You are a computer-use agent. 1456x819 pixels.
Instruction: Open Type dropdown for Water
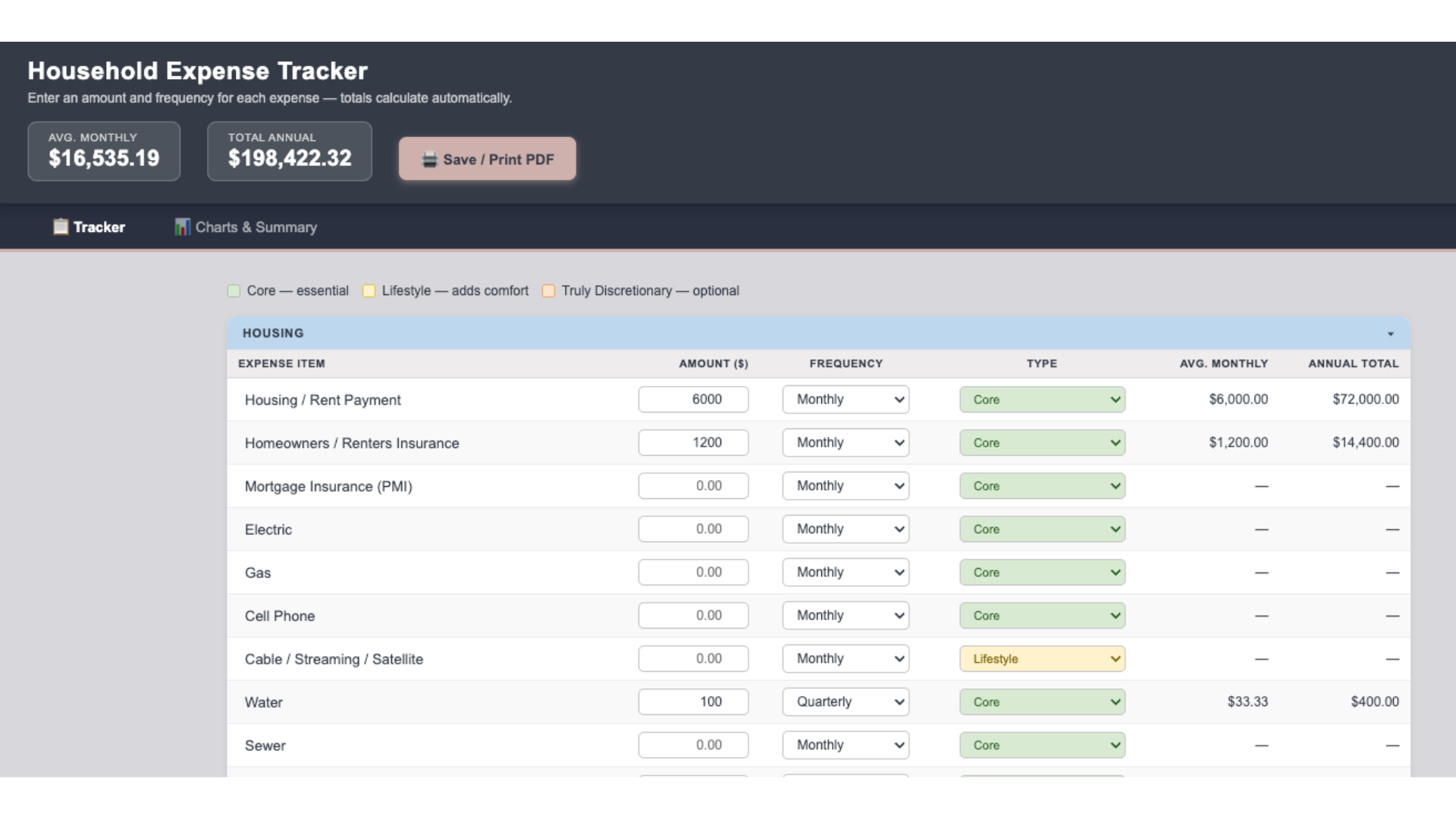click(x=1042, y=702)
